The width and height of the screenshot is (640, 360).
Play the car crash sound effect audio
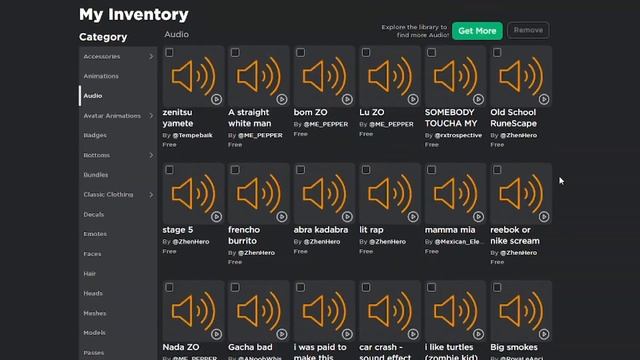tap(413, 334)
